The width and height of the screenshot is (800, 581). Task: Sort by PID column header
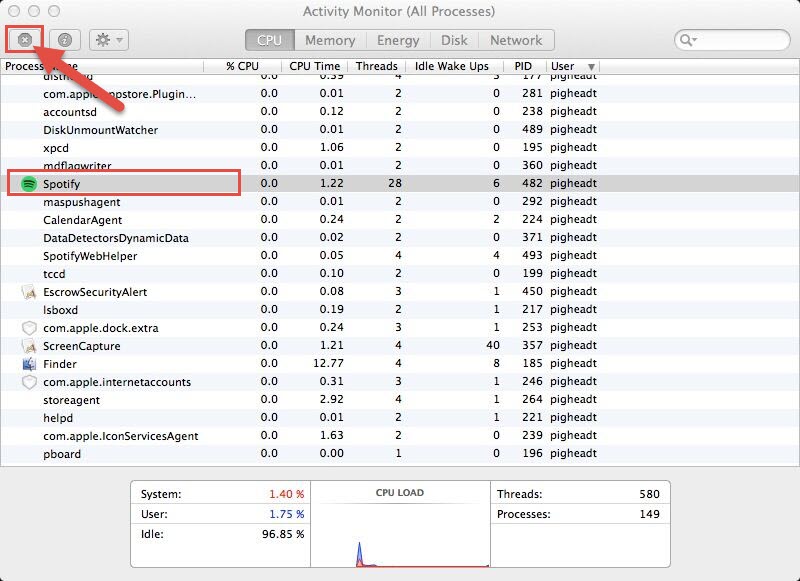click(x=523, y=66)
